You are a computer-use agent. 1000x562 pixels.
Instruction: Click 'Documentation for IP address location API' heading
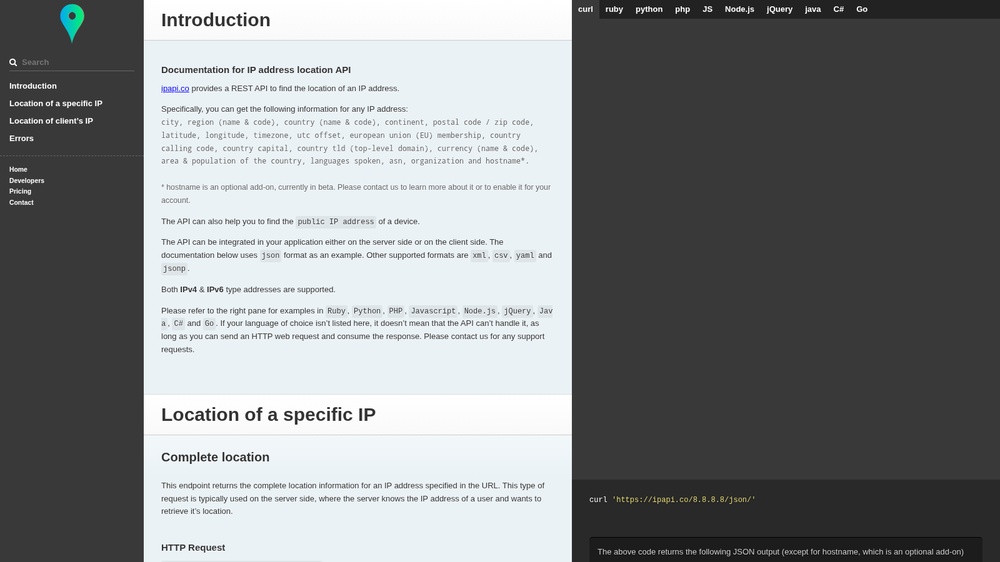coord(256,70)
